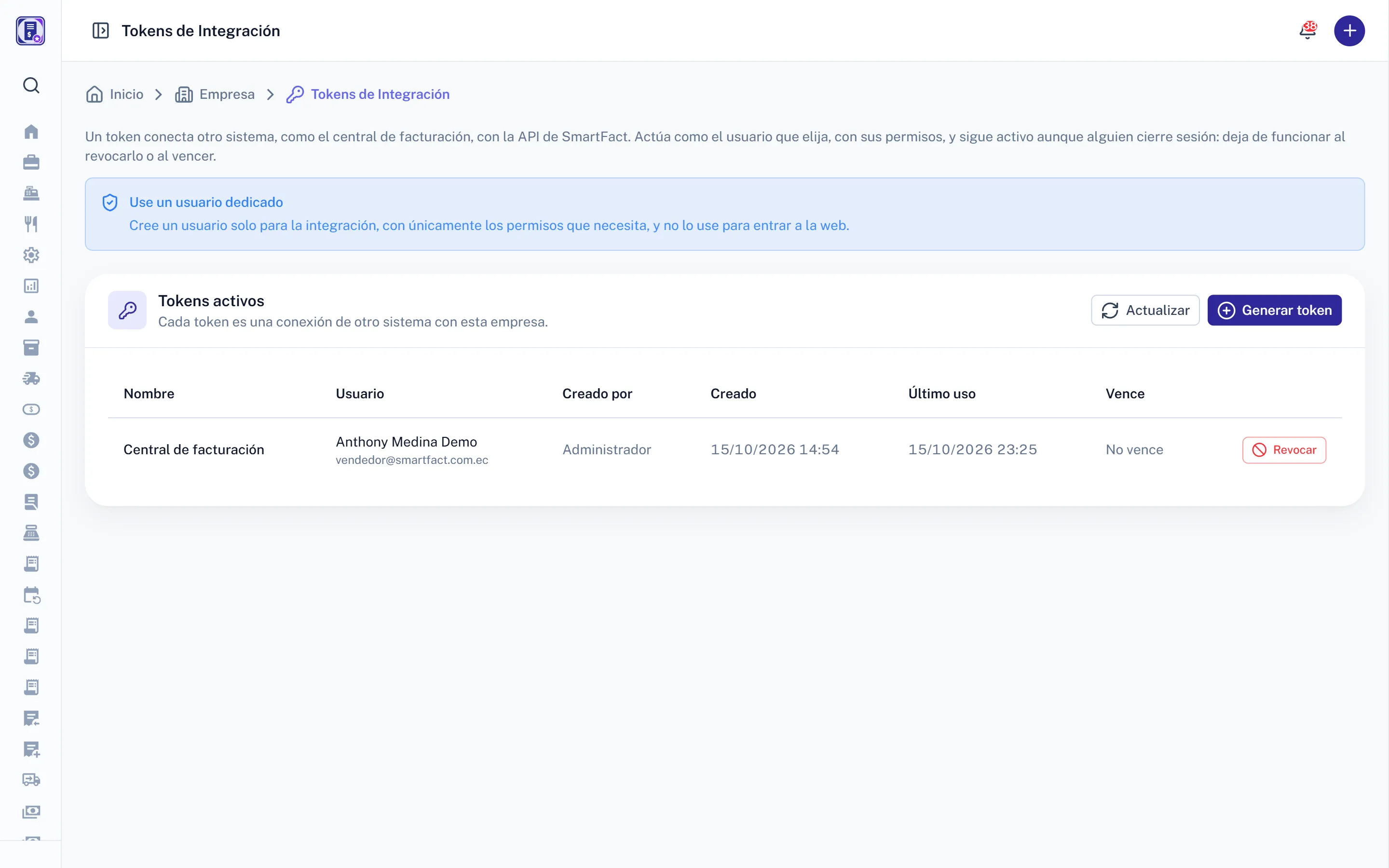
Task: Click the Nombre column header
Action: click(149, 394)
